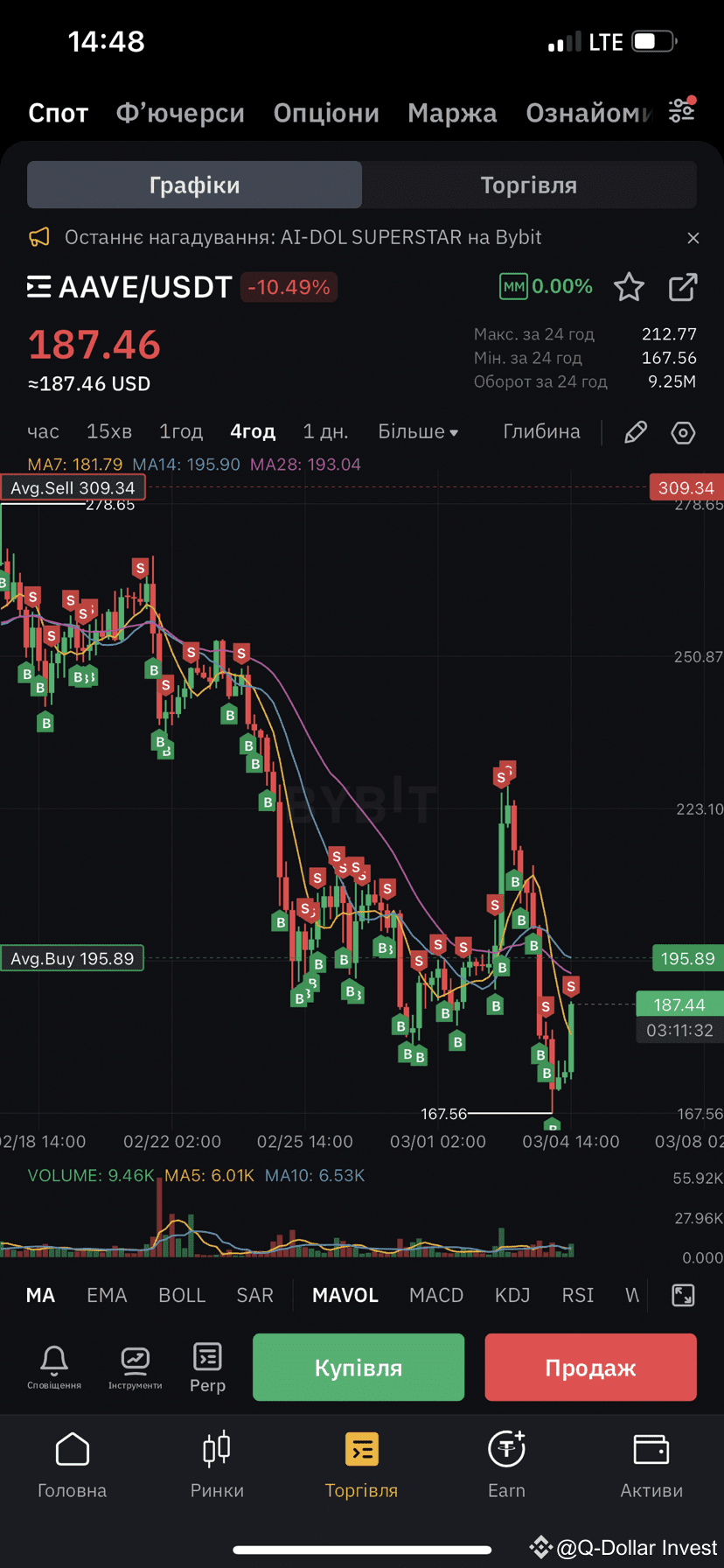Tap the Avg.Buy 195.89 label

pos(72,959)
